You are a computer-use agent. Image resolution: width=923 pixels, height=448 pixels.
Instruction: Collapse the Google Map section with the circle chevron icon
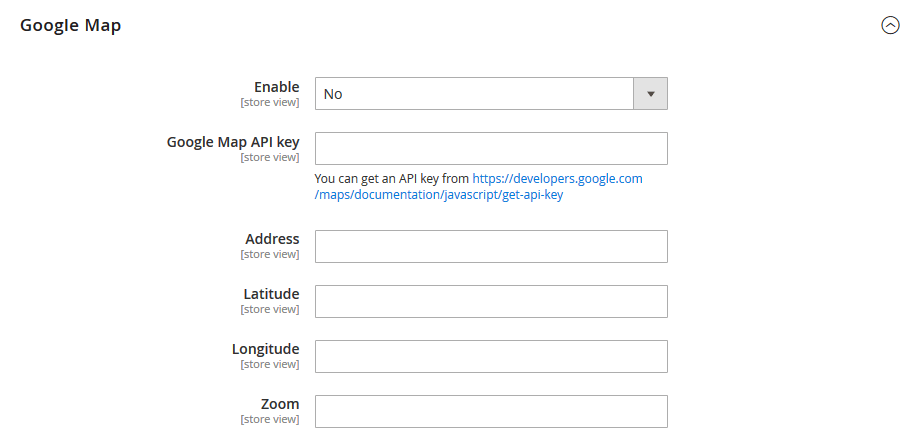click(890, 26)
